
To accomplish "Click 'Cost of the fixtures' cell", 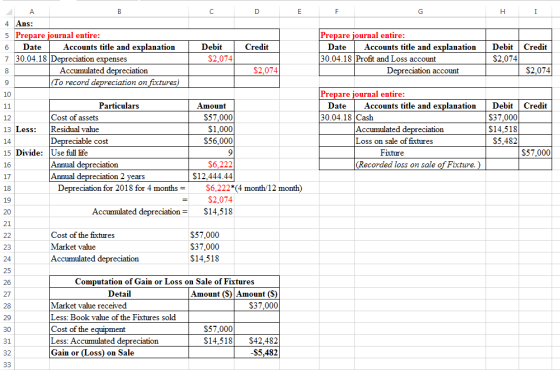I will tap(119, 235).
